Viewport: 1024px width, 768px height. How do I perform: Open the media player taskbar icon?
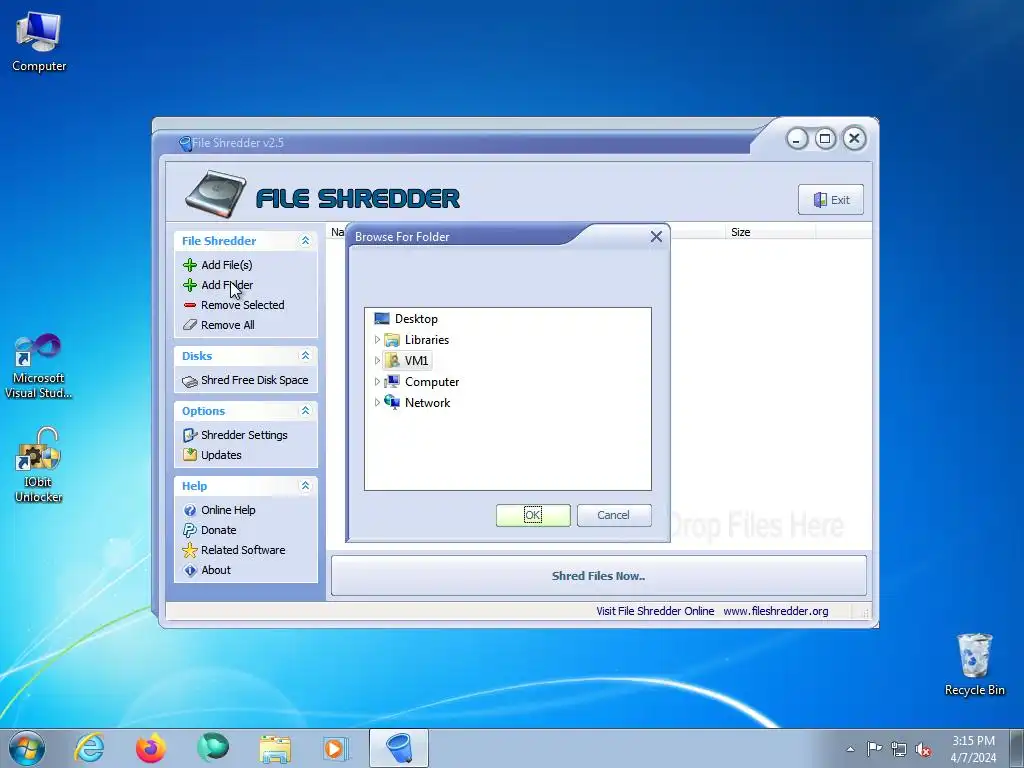click(336, 748)
